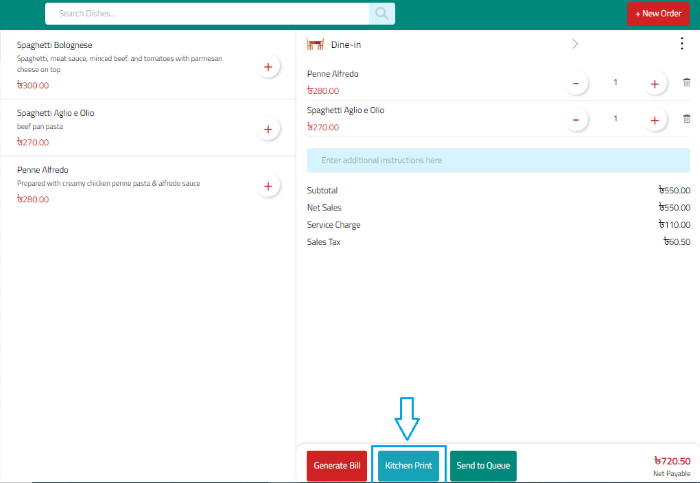This screenshot has height=483, width=700.
Task: Send the order to queue
Action: [483, 466]
